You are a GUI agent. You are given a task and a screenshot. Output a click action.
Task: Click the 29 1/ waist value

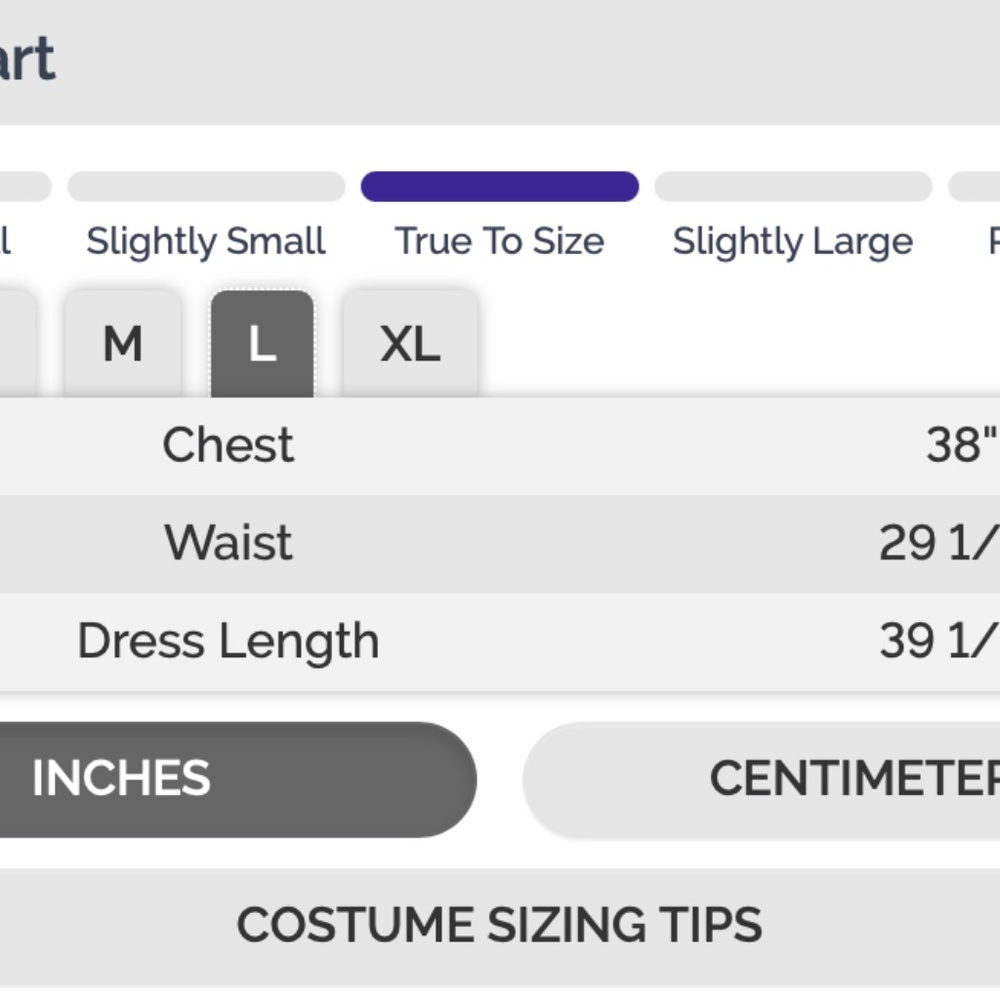click(939, 543)
